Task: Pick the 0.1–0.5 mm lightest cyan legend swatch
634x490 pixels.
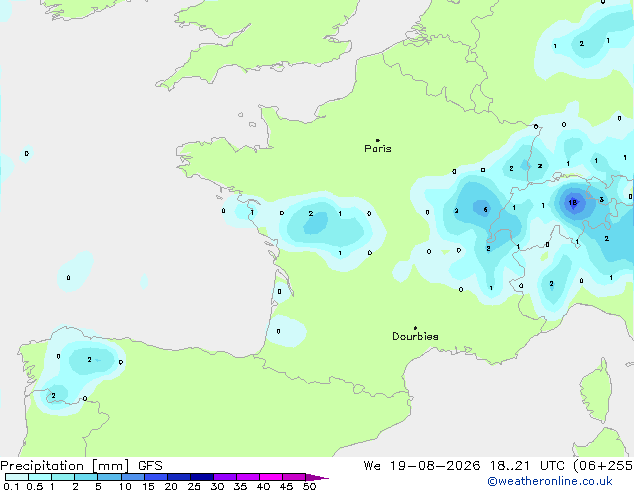Action: tap(17, 477)
